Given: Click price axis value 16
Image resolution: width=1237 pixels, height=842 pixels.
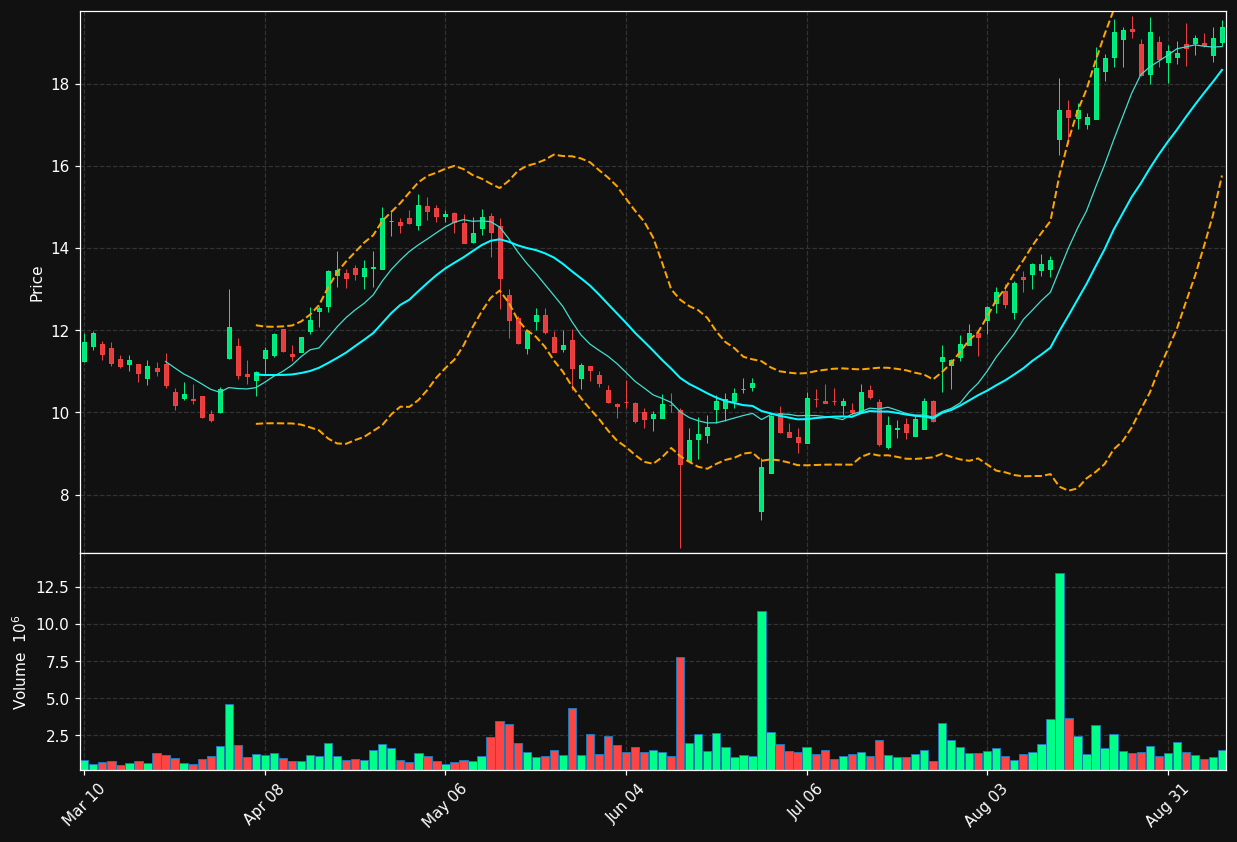Looking at the screenshot, I should pyautogui.click(x=62, y=166).
